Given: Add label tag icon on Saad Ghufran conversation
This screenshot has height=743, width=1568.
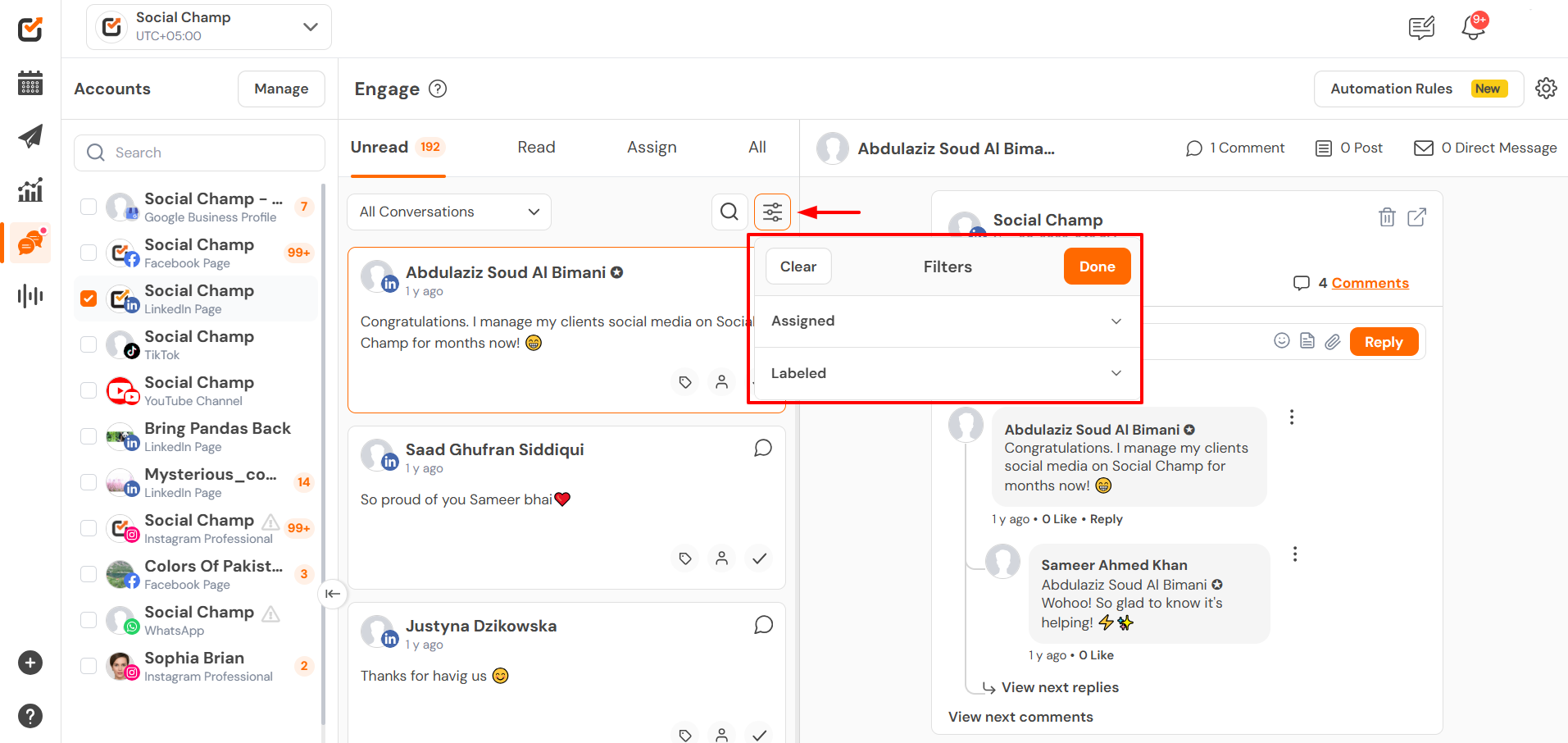Looking at the screenshot, I should point(685,558).
